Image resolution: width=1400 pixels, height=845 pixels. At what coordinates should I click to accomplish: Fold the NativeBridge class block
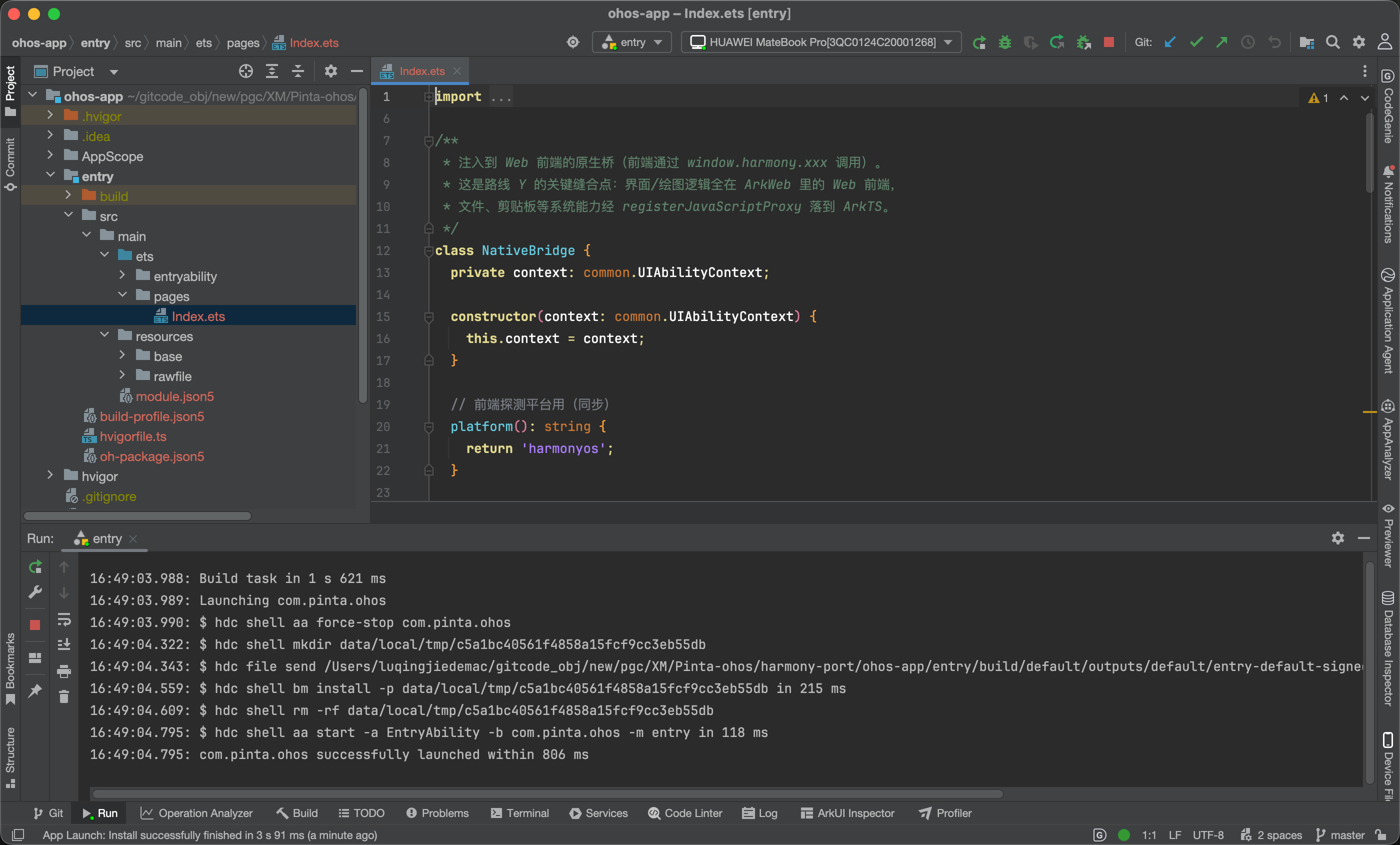(x=429, y=251)
